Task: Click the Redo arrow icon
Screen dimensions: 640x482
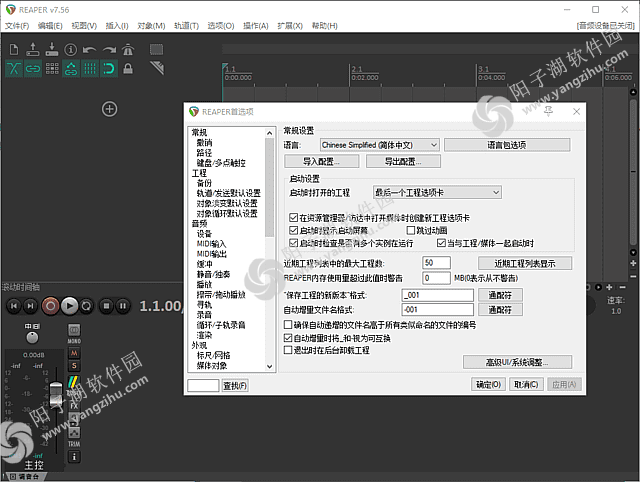Action: pos(109,50)
